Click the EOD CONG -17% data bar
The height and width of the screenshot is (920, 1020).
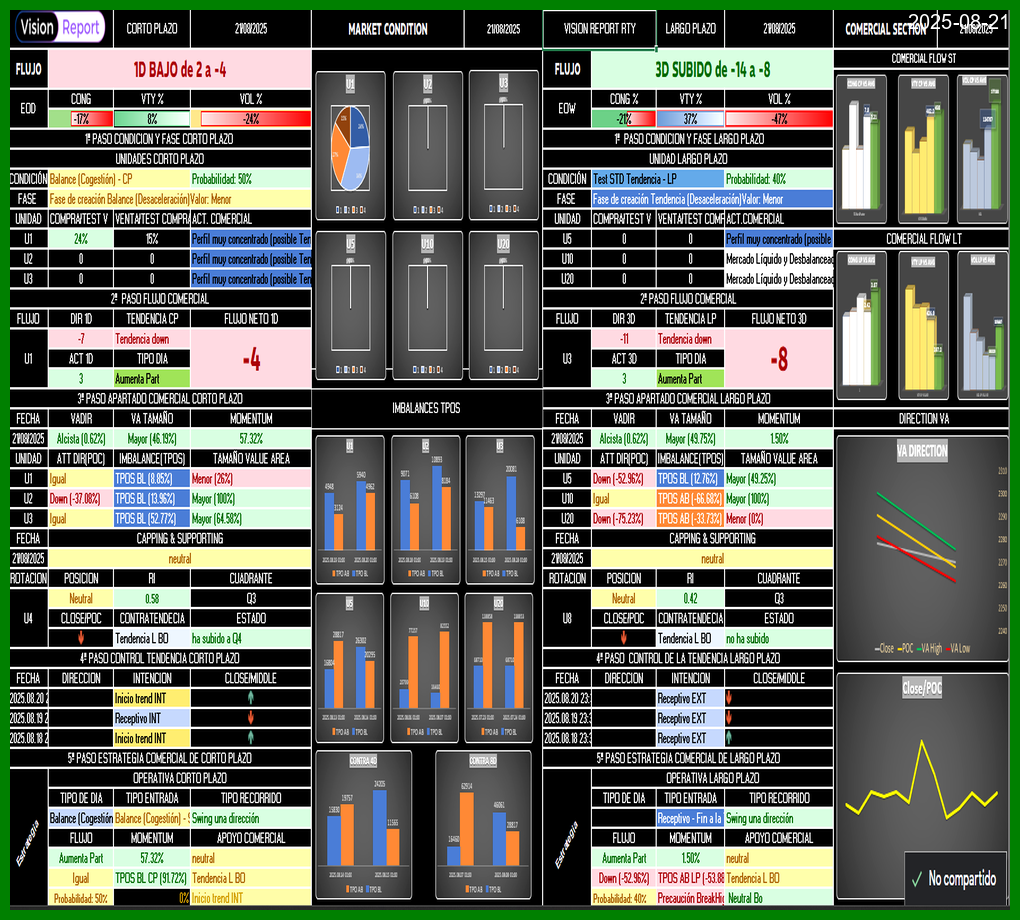coord(81,119)
